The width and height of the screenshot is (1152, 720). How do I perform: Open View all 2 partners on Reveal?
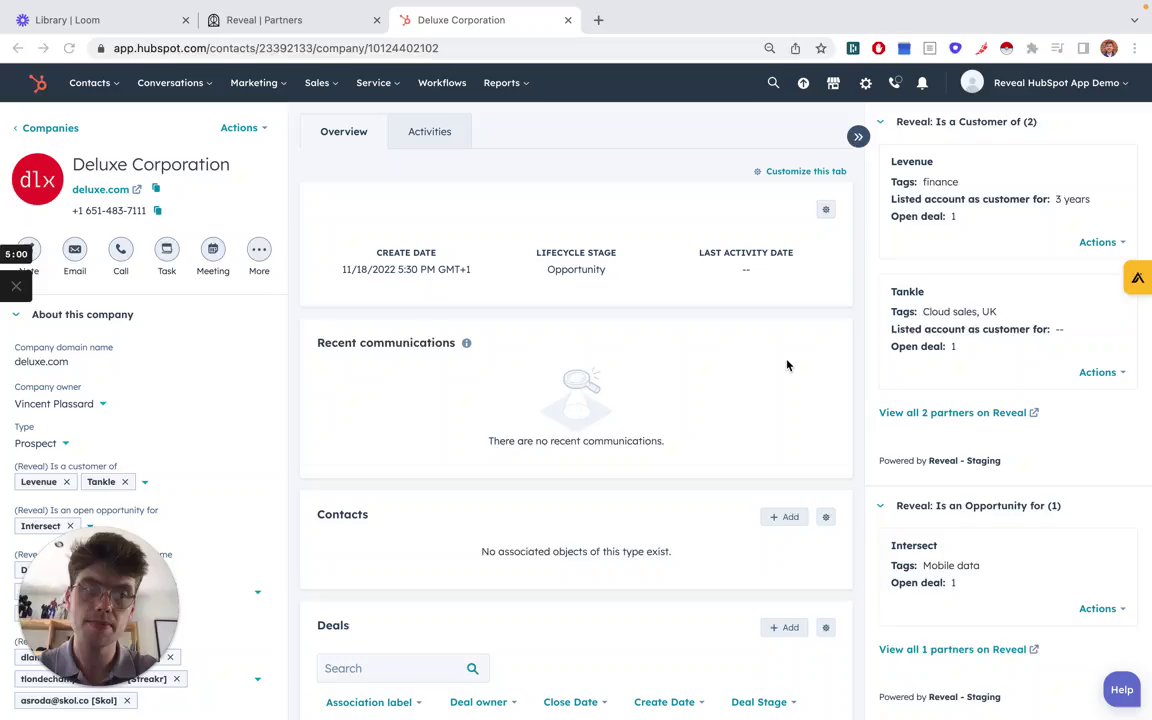pos(959,413)
